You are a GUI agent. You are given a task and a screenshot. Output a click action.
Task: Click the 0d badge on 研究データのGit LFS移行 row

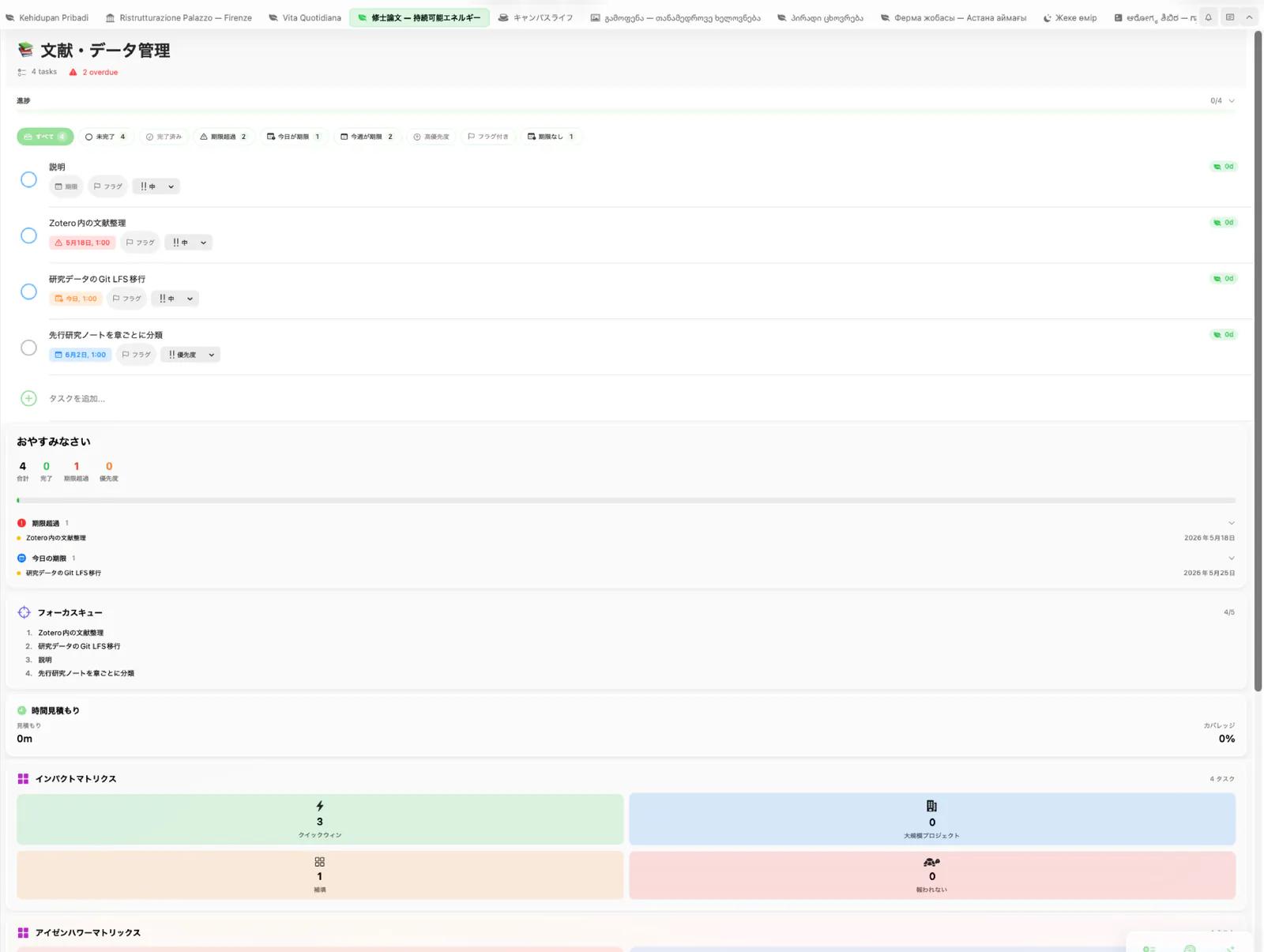[1224, 279]
